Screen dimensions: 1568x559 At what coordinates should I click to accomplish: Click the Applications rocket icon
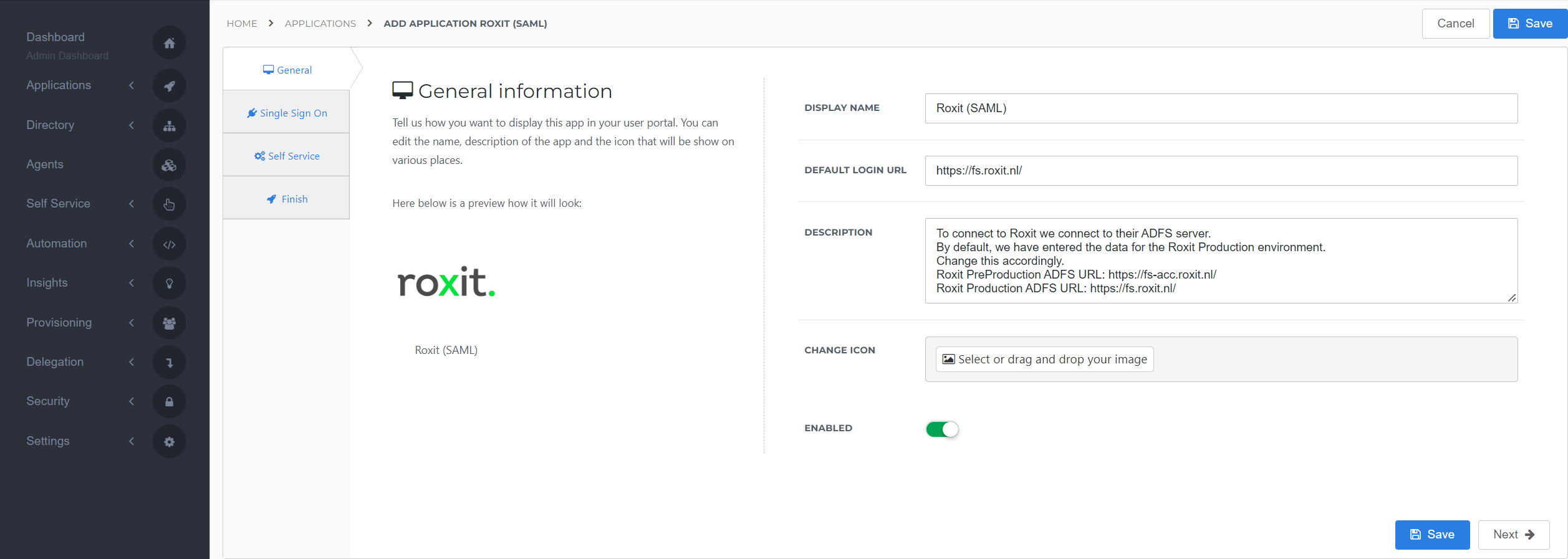click(169, 86)
